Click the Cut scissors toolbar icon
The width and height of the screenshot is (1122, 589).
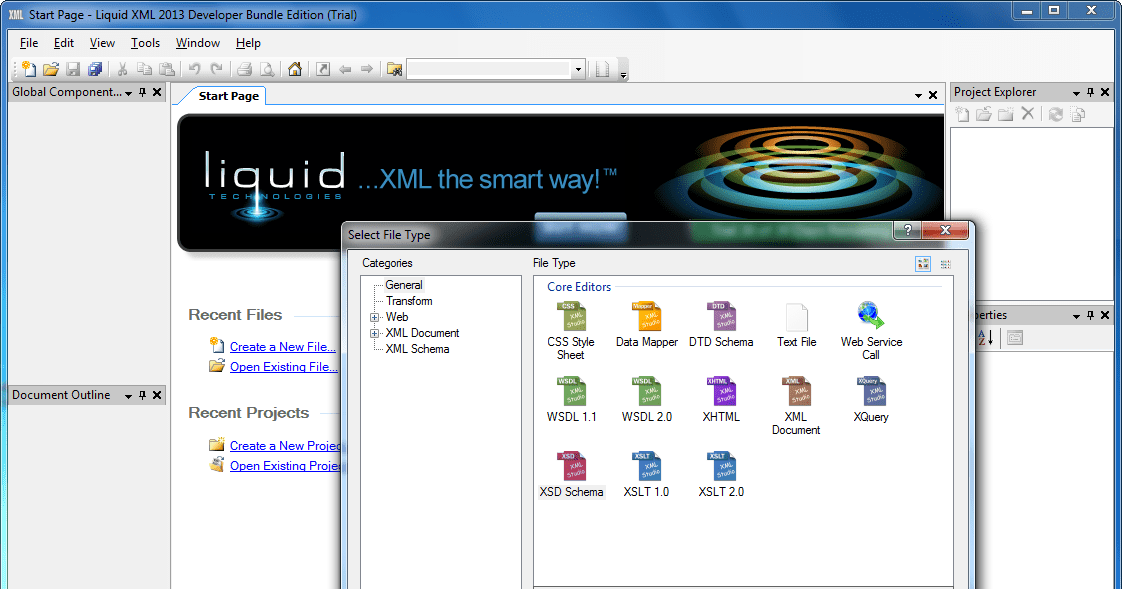coord(122,69)
